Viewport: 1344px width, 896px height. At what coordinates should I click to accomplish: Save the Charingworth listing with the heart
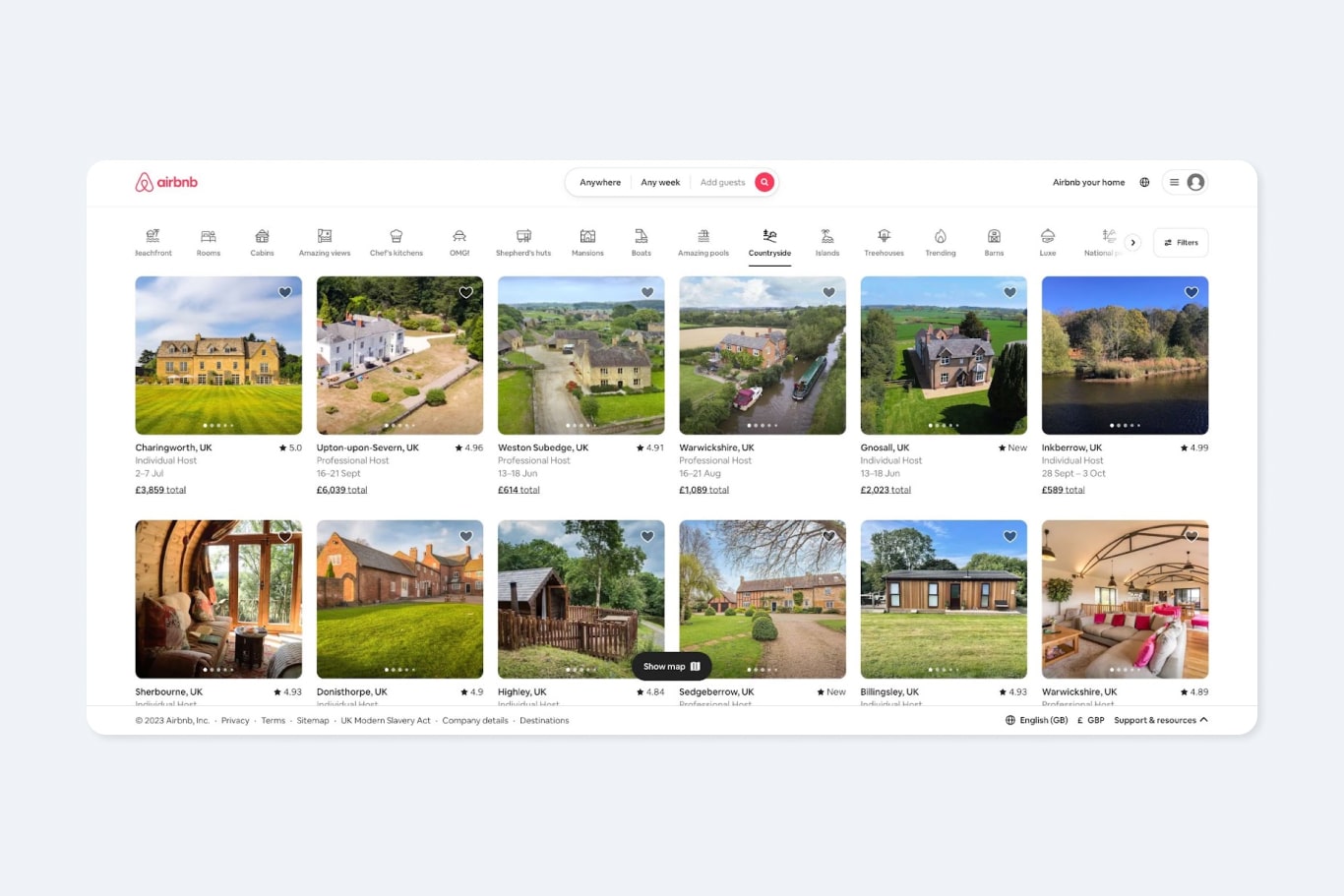284,292
